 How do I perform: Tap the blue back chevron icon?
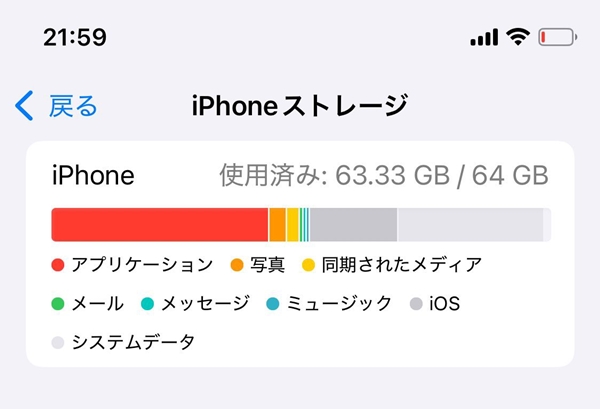pyautogui.click(x=24, y=106)
